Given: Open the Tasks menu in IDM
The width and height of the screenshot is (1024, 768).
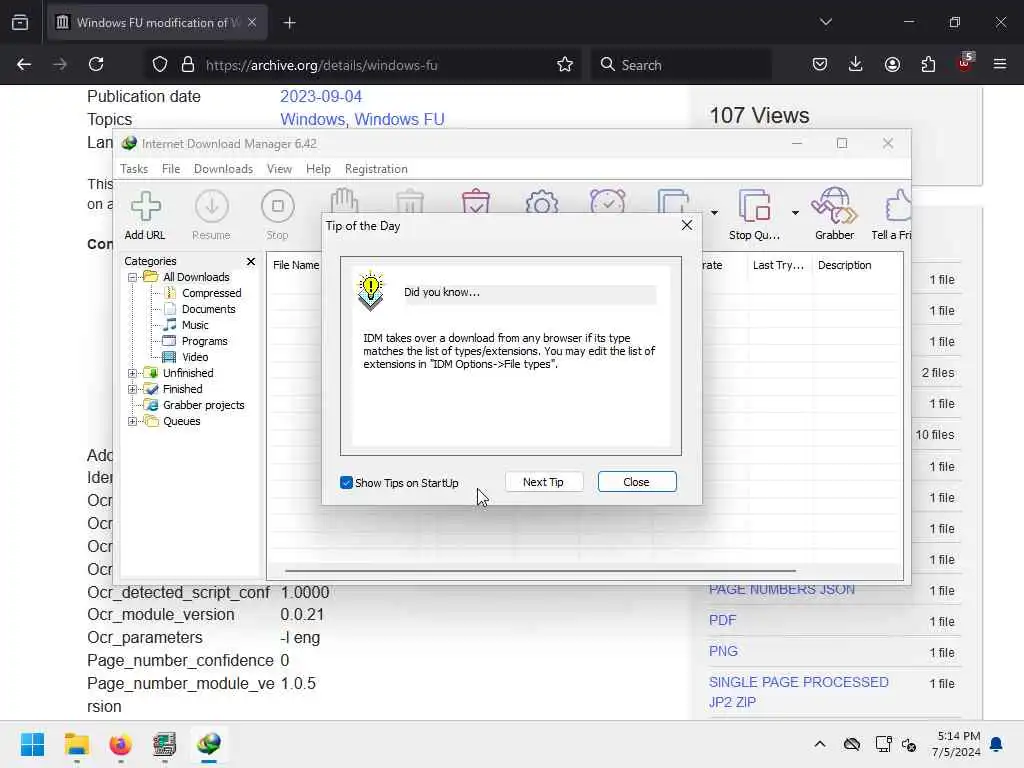Looking at the screenshot, I should (134, 168).
